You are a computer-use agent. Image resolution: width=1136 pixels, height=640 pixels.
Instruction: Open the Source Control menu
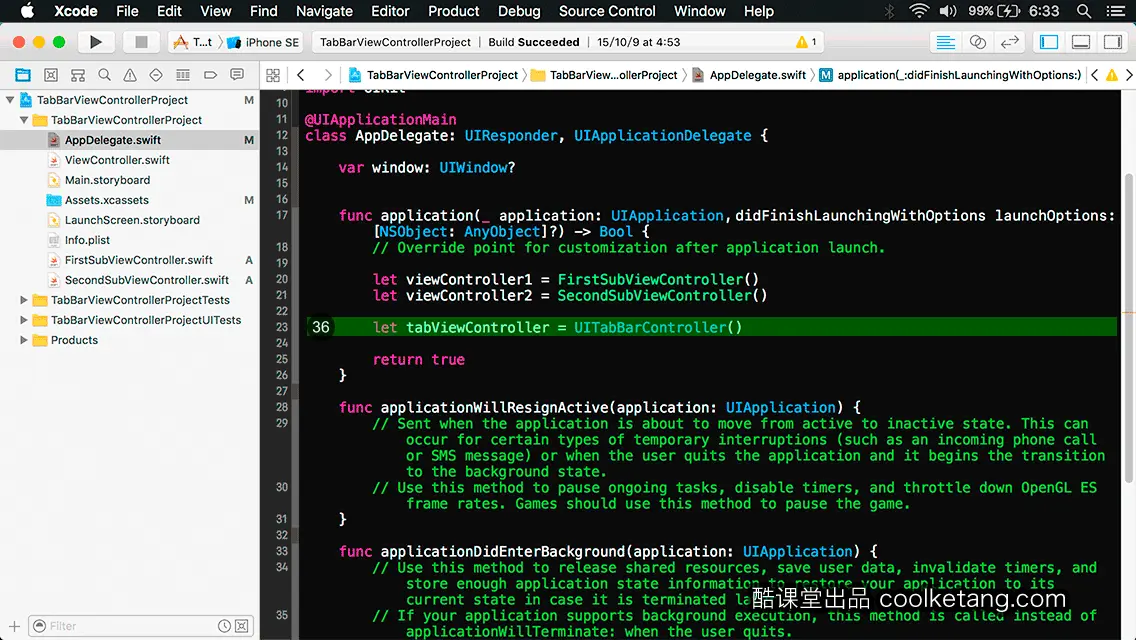[607, 11]
